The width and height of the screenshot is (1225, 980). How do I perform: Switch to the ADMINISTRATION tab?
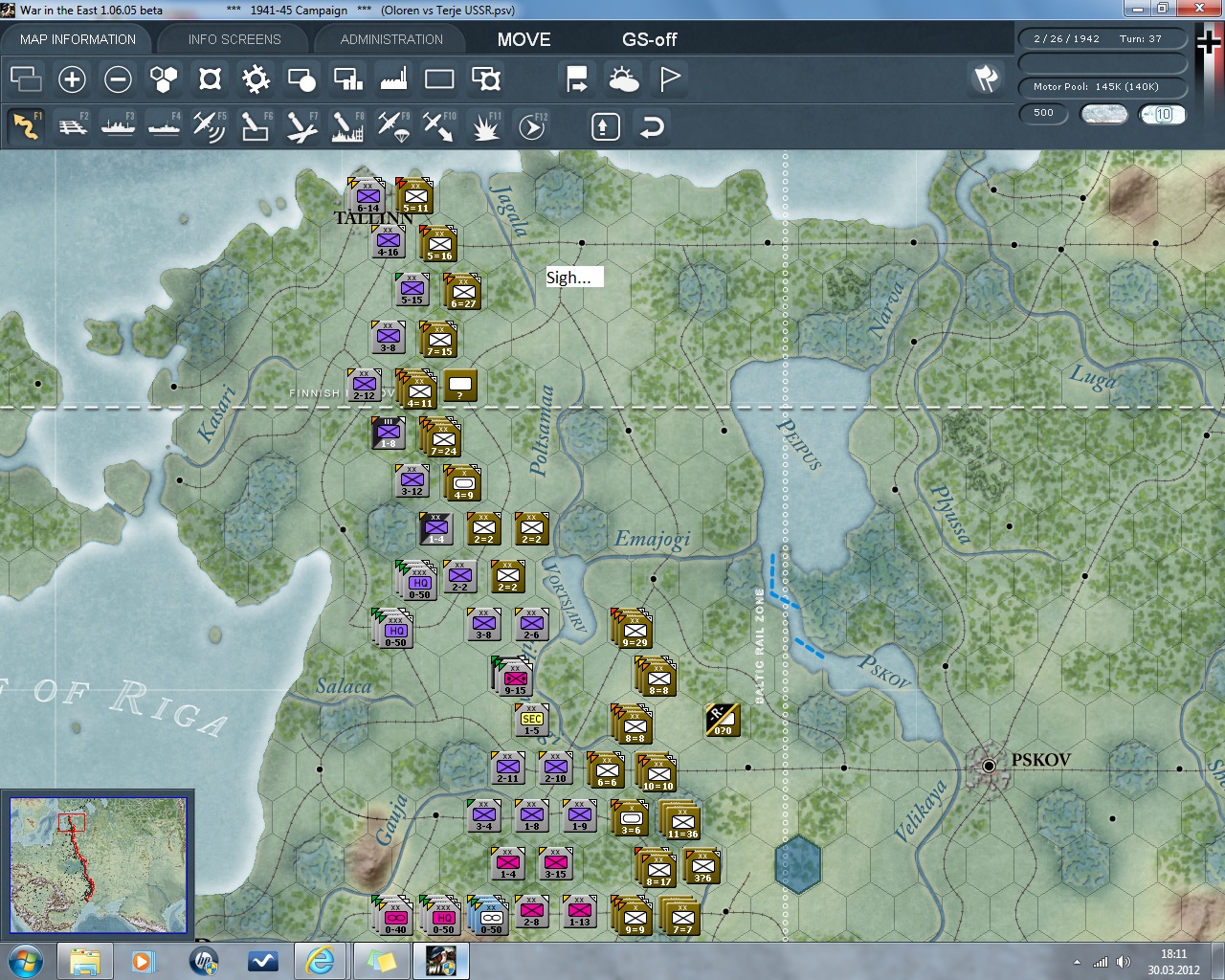click(391, 39)
